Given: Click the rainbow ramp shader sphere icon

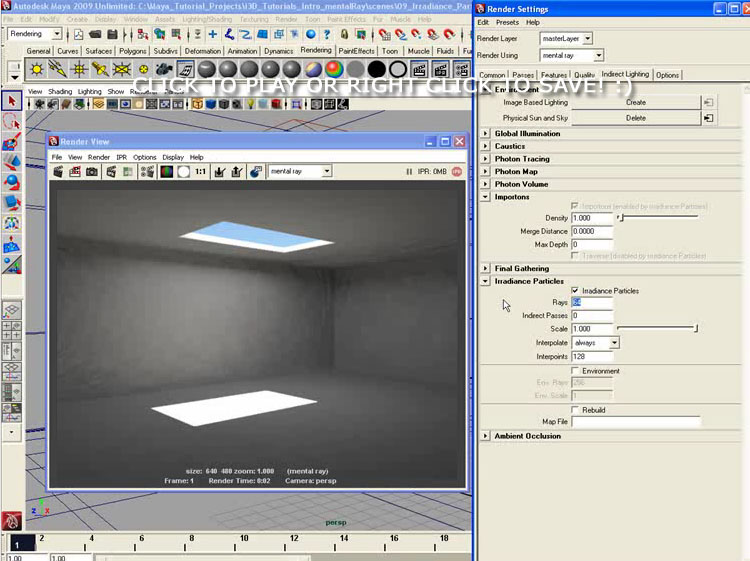Looking at the screenshot, I should pos(333,69).
